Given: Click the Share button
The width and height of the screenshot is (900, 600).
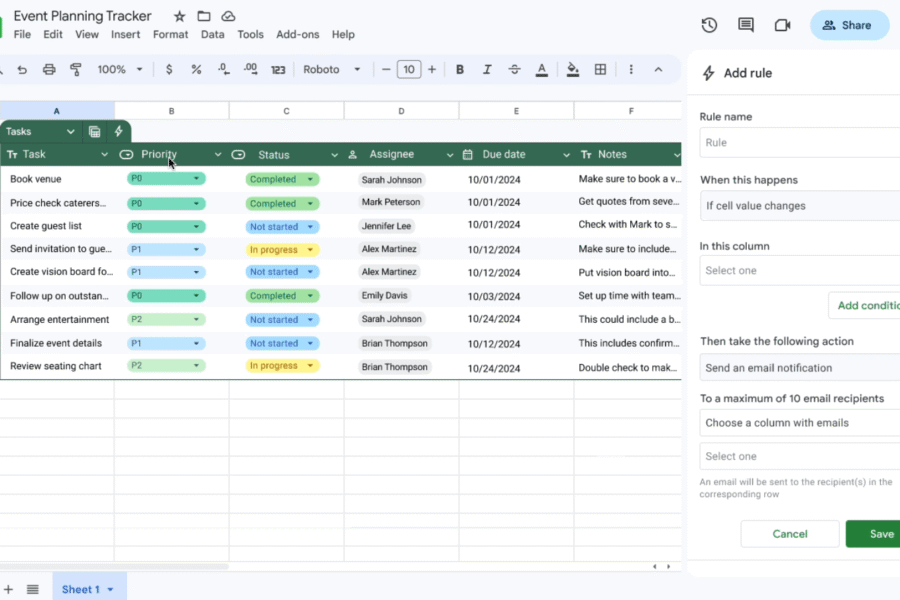Looking at the screenshot, I should 849,25.
